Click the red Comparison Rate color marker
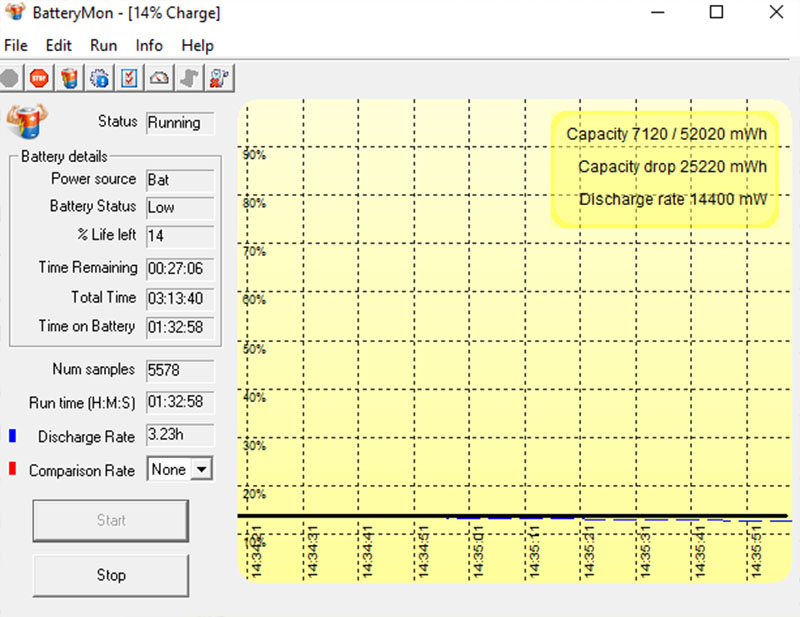 point(10,469)
